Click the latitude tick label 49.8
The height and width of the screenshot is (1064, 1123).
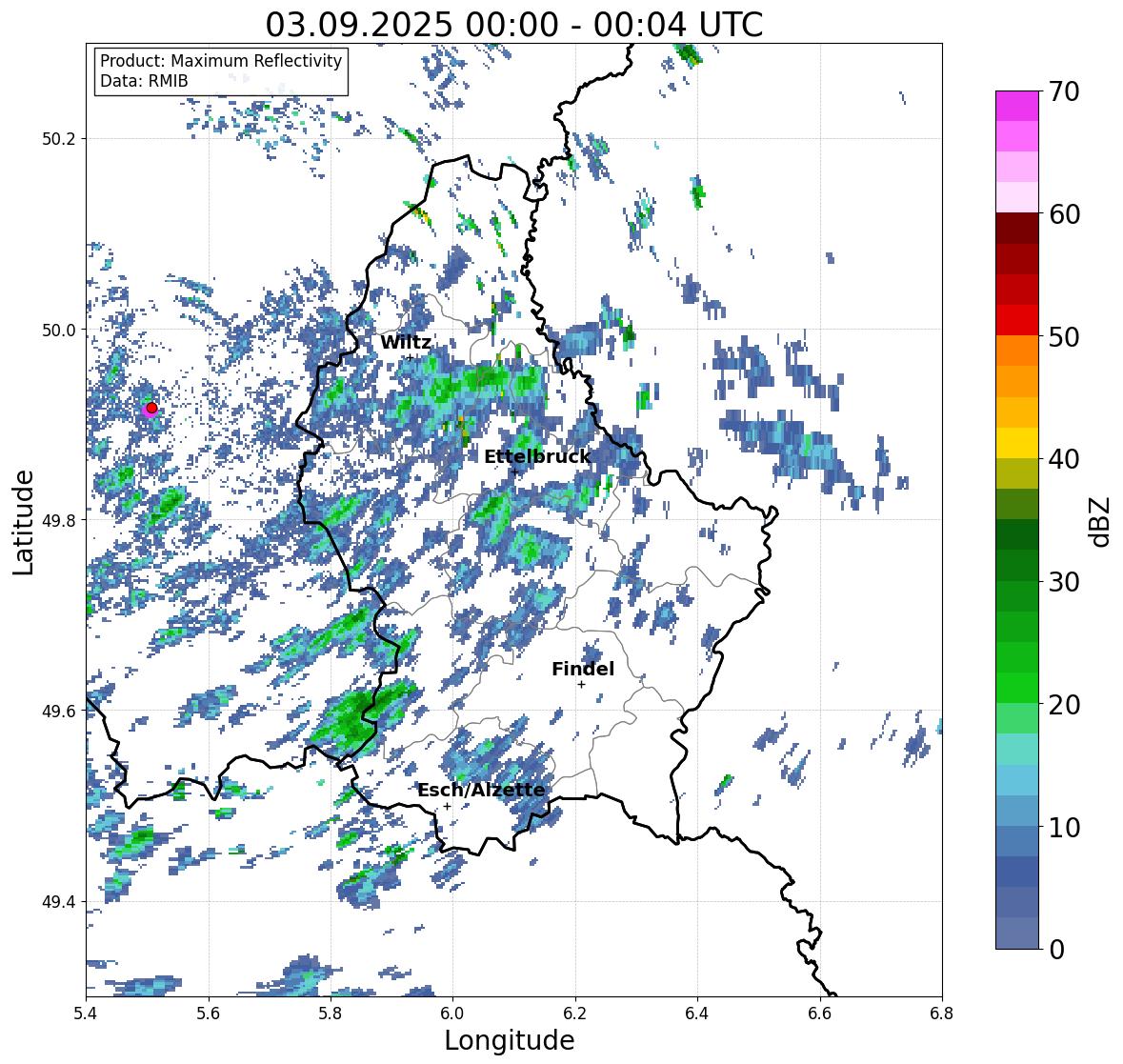pos(59,520)
